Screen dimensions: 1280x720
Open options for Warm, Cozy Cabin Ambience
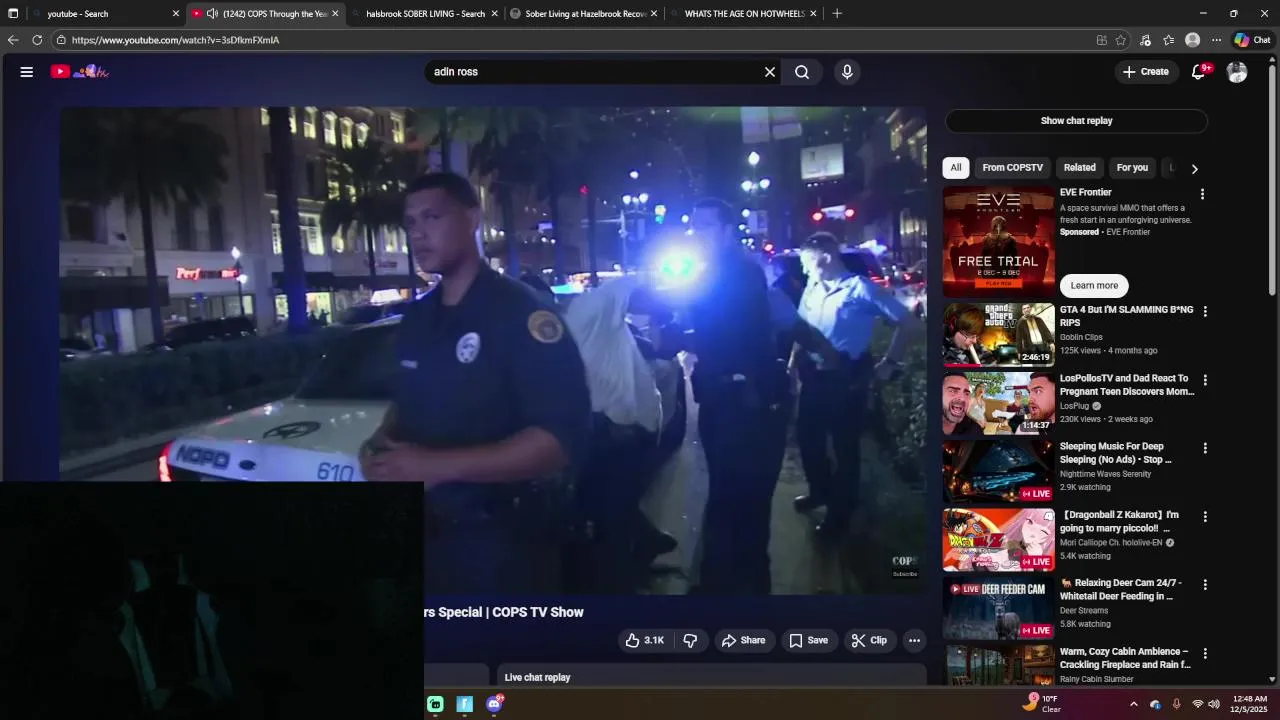pyautogui.click(x=1205, y=653)
